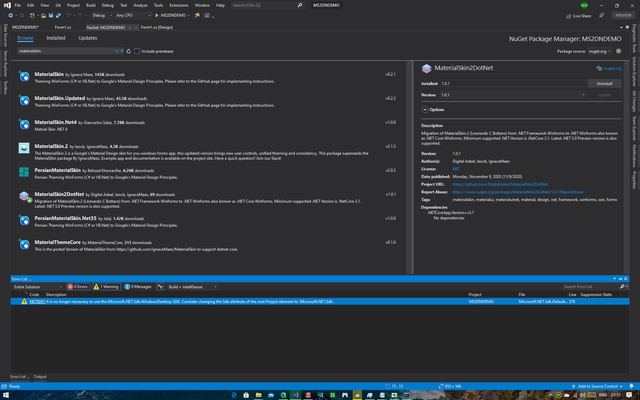This screenshot has width=640, height=400.
Task: Switch to the Form1.cs [Design] tab
Action: point(157,27)
